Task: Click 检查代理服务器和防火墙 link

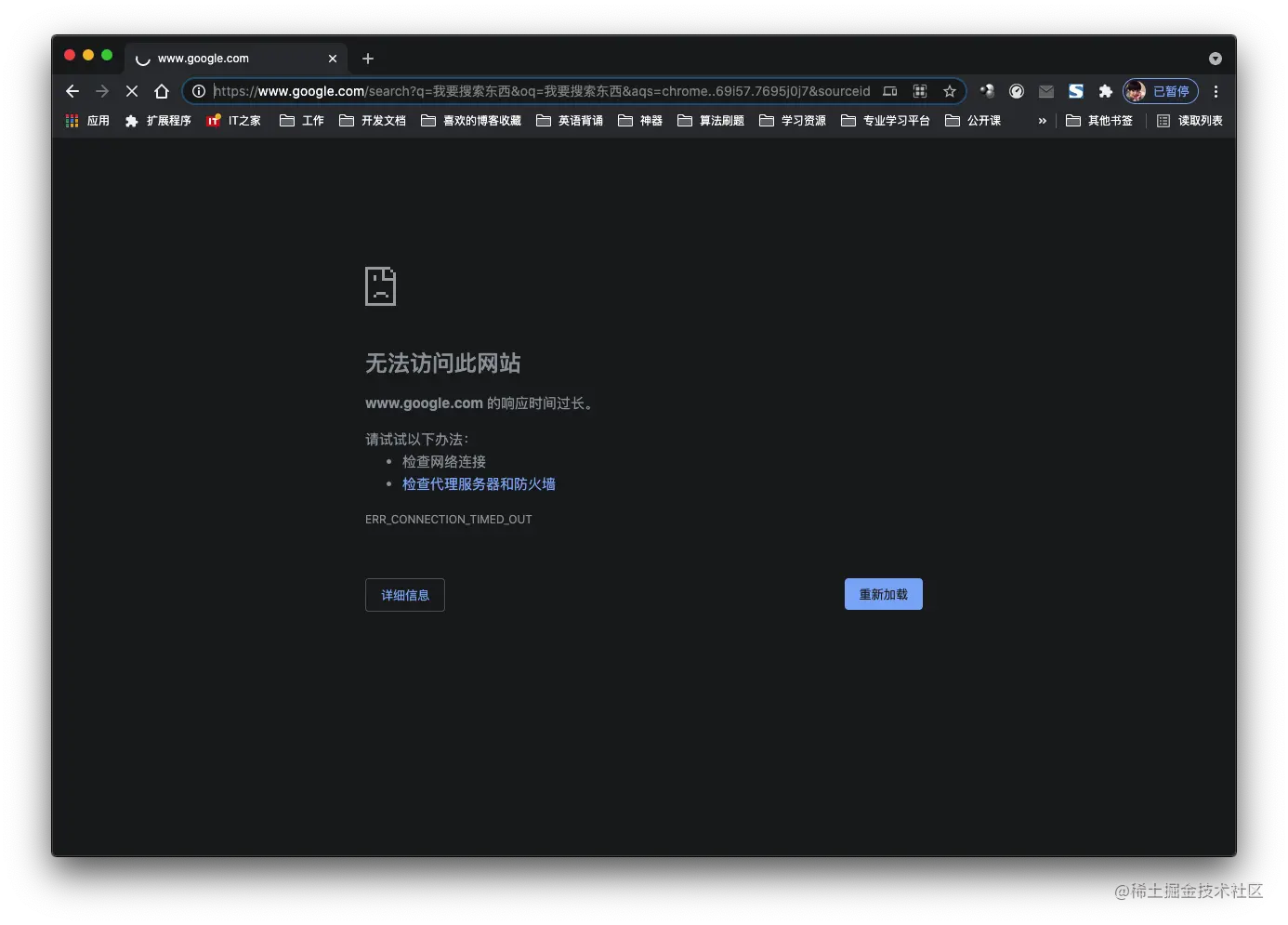Action: tap(479, 484)
